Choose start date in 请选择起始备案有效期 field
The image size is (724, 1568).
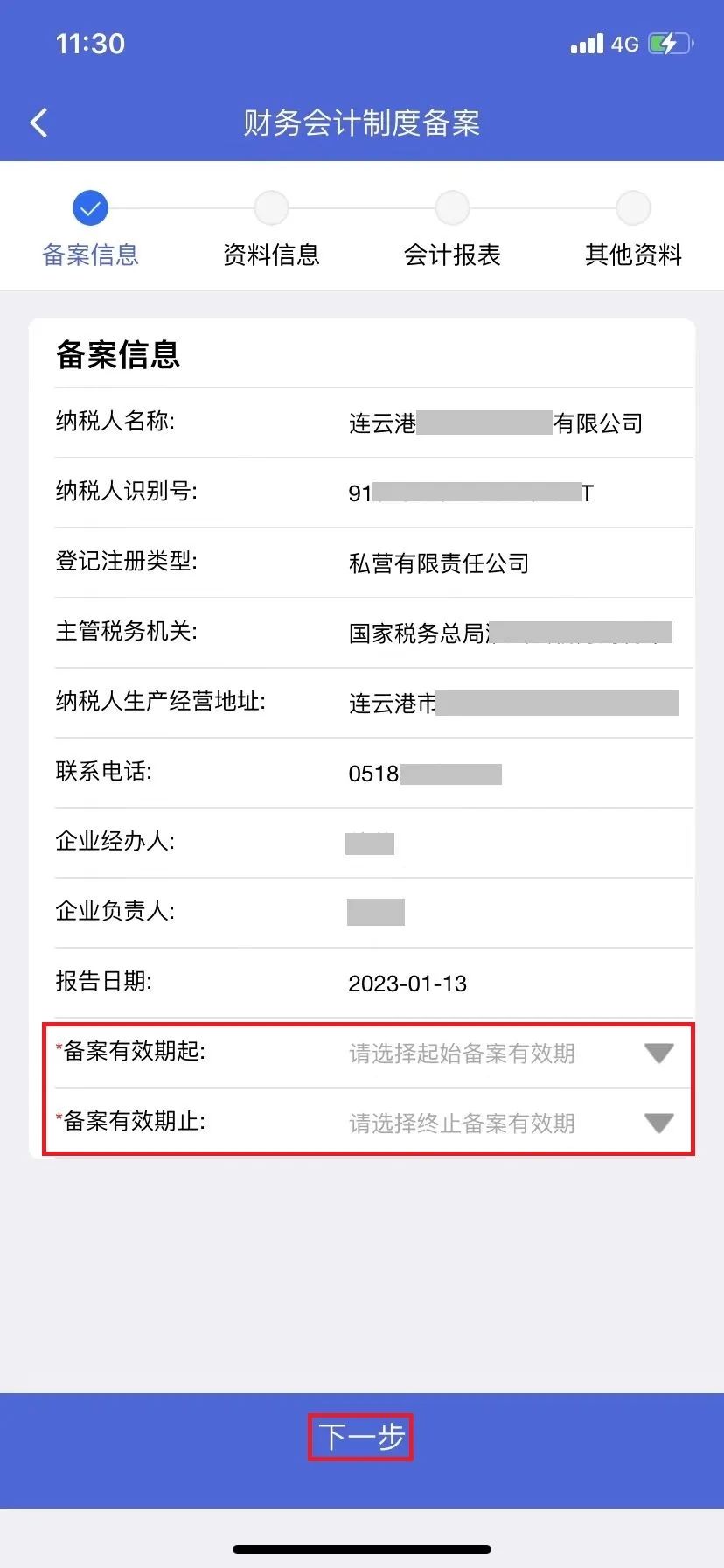tap(462, 1053)
